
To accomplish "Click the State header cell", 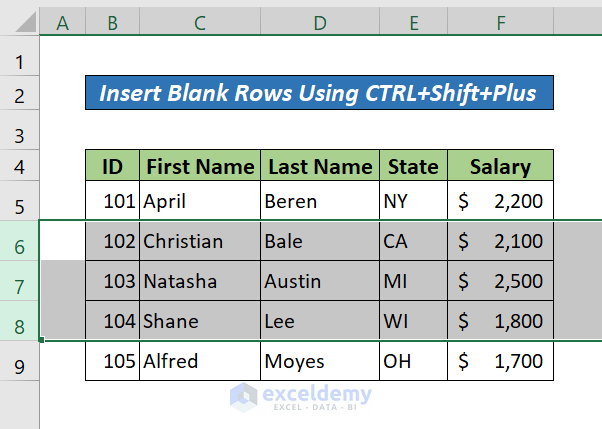I will (x=413, y=166).
